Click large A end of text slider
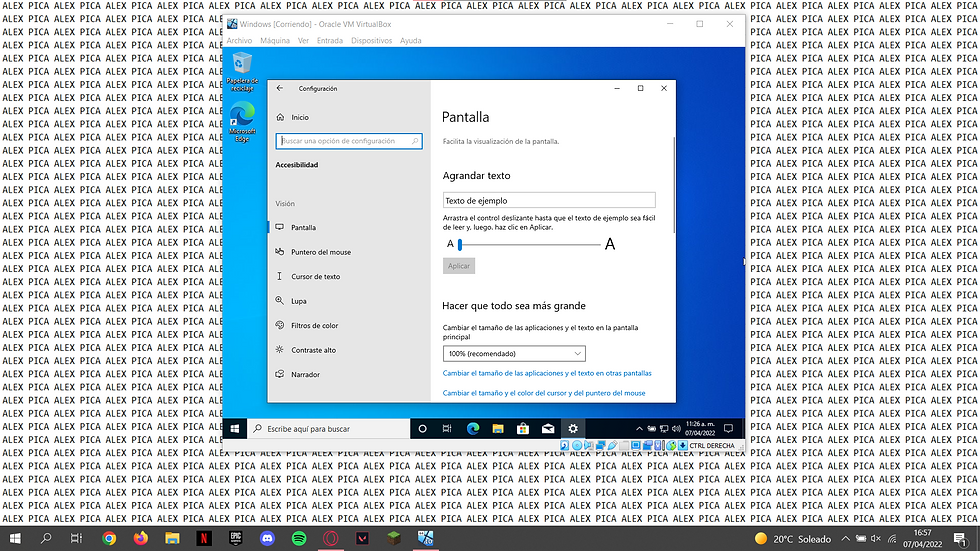 [610, 244]
